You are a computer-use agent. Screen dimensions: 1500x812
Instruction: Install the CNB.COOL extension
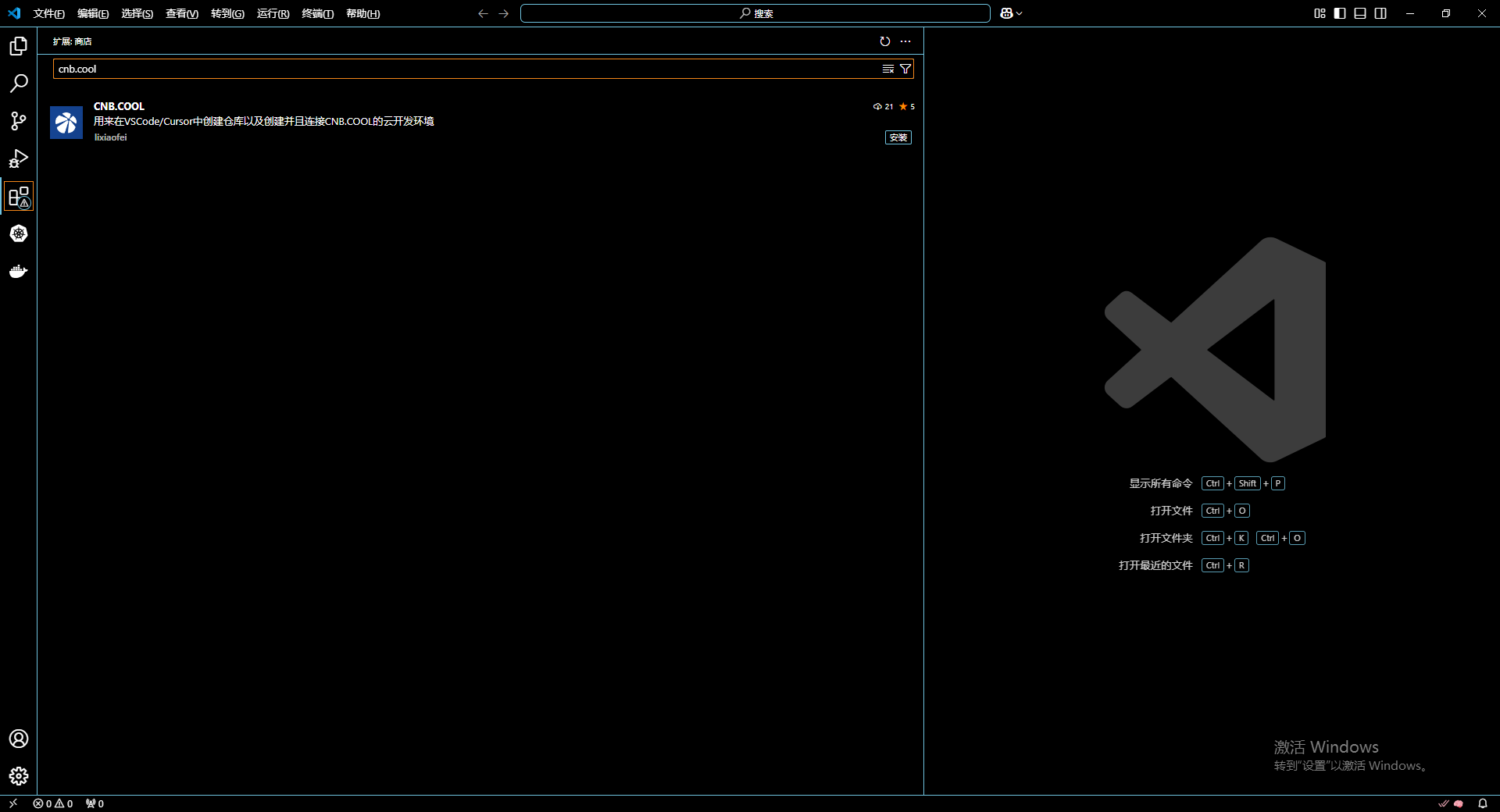click(x=898, y=137)
